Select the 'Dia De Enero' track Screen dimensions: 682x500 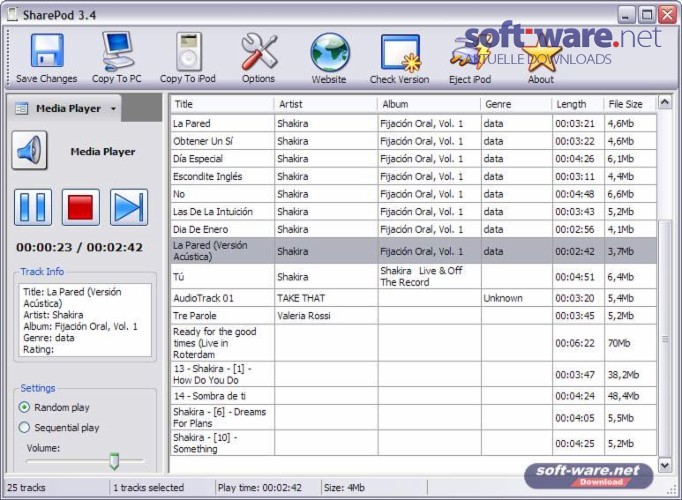413,229
